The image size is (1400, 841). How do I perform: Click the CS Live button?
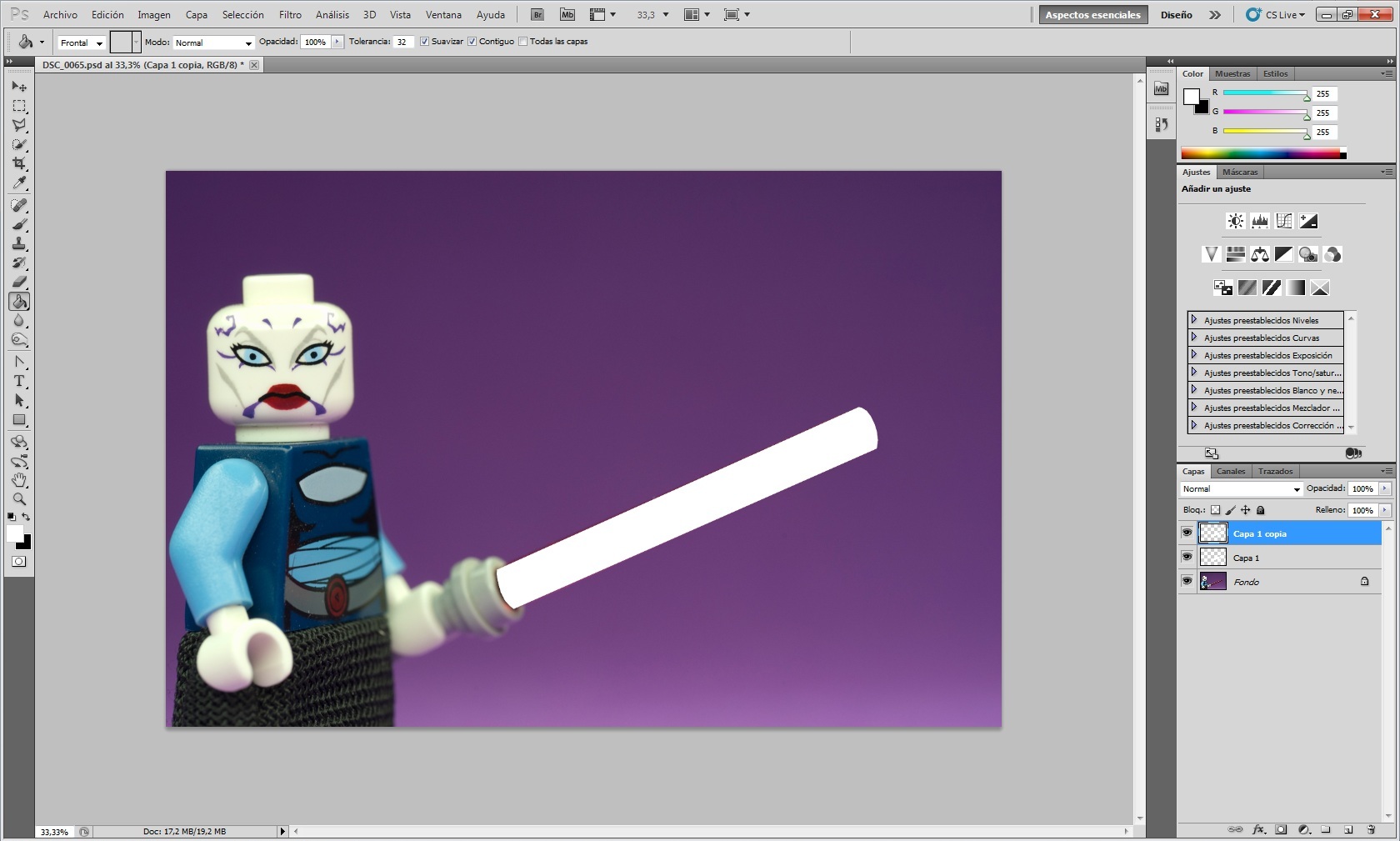pyautogui.click(x=1276, y=15)
